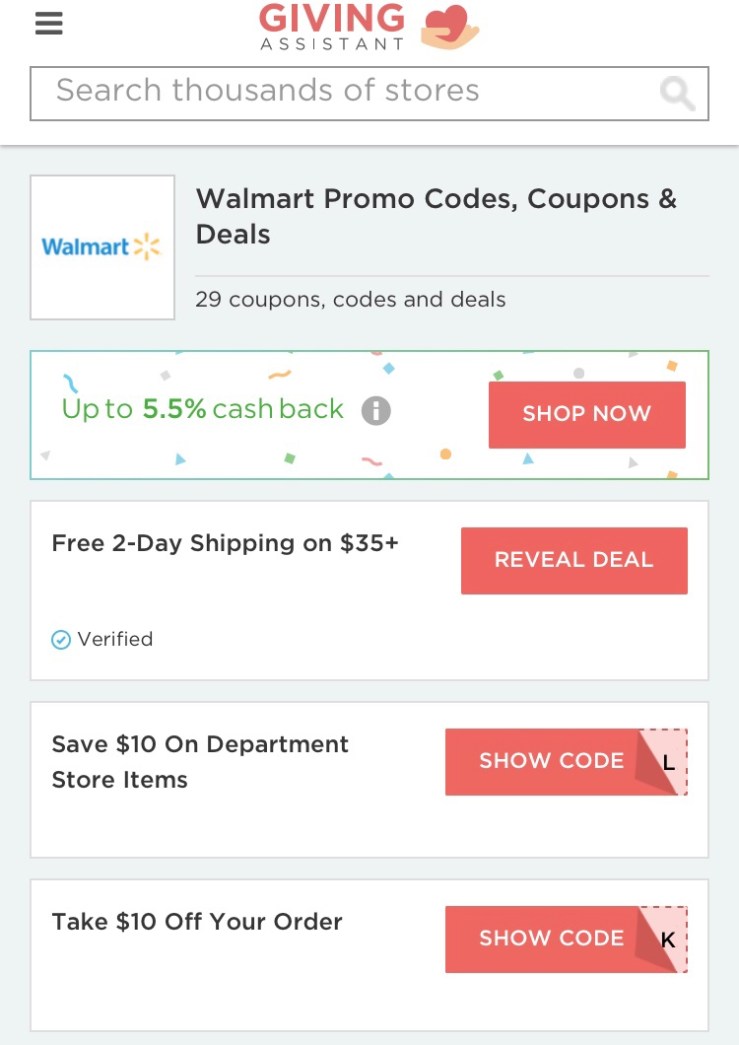Click the 29 coupons, codes and deals text
Screen dimensions: 739x1045
pos(350,299)
